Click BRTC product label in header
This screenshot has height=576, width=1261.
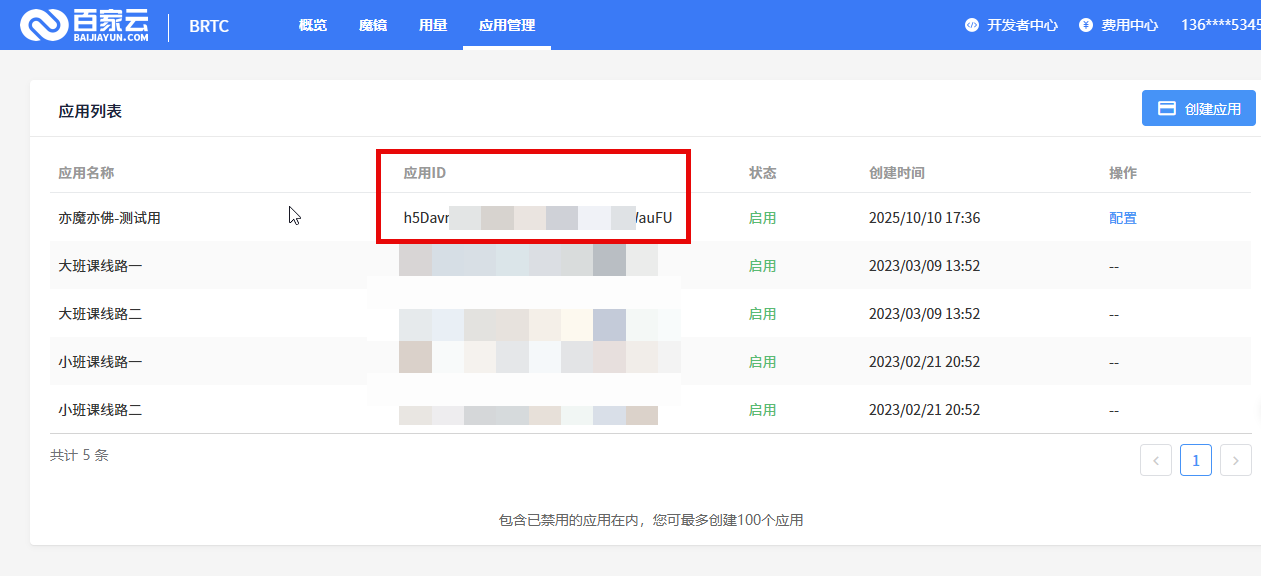(x=209, y=26)
